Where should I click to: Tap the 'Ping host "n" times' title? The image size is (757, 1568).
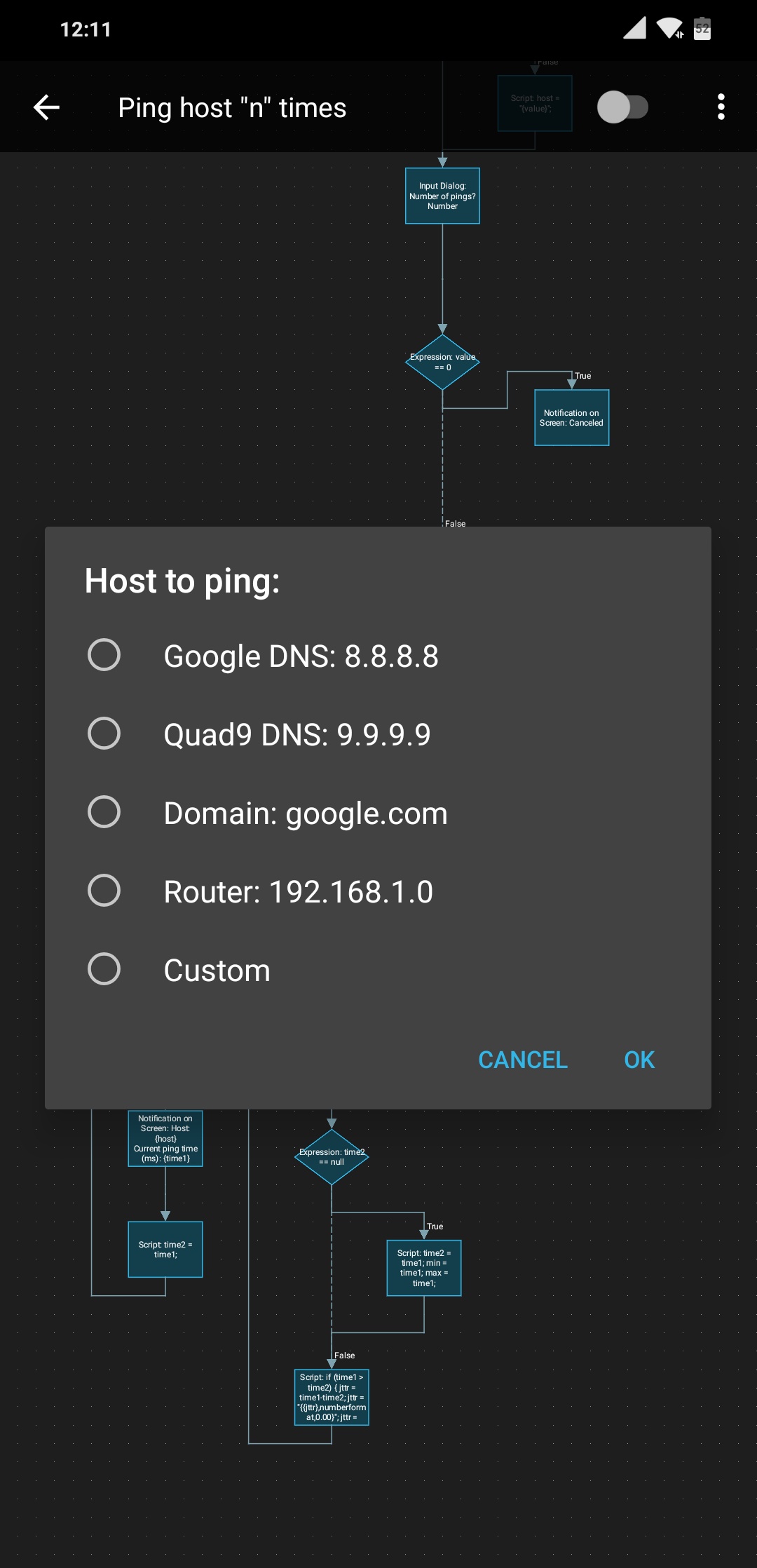pos(232,108)
